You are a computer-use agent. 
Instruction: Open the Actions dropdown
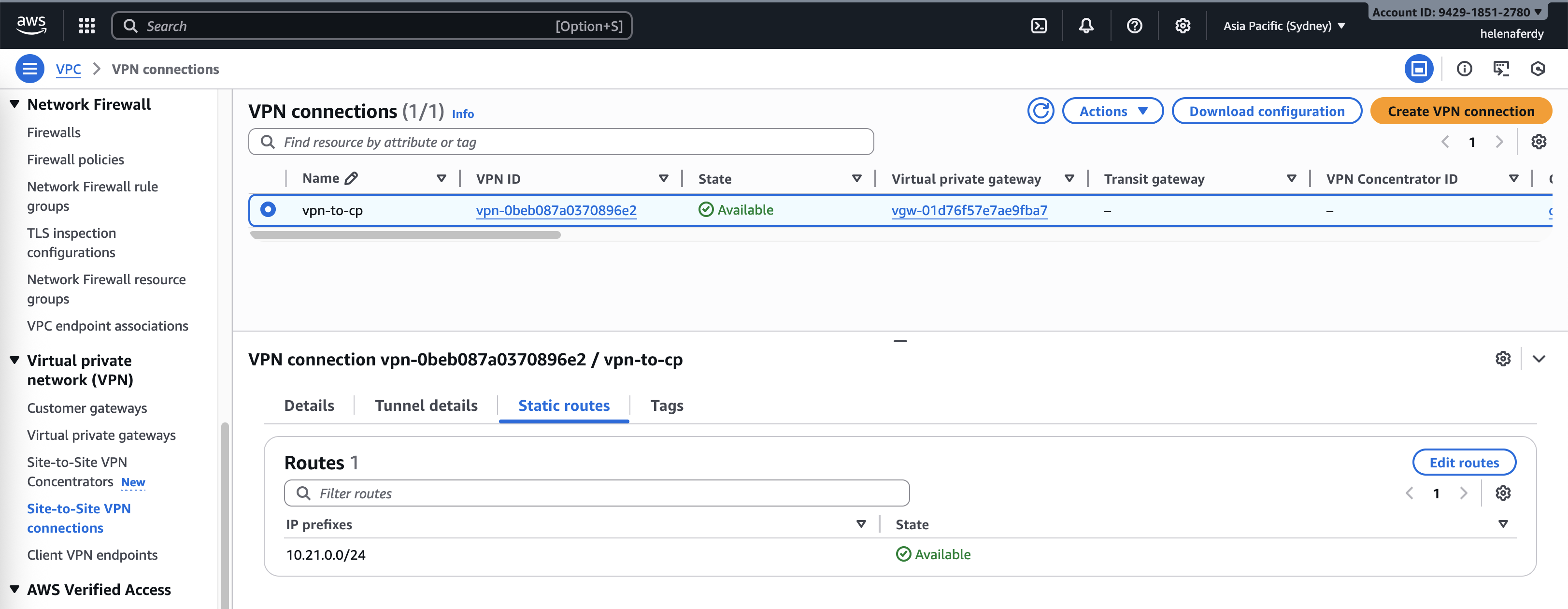click(x=1112, y=111)
